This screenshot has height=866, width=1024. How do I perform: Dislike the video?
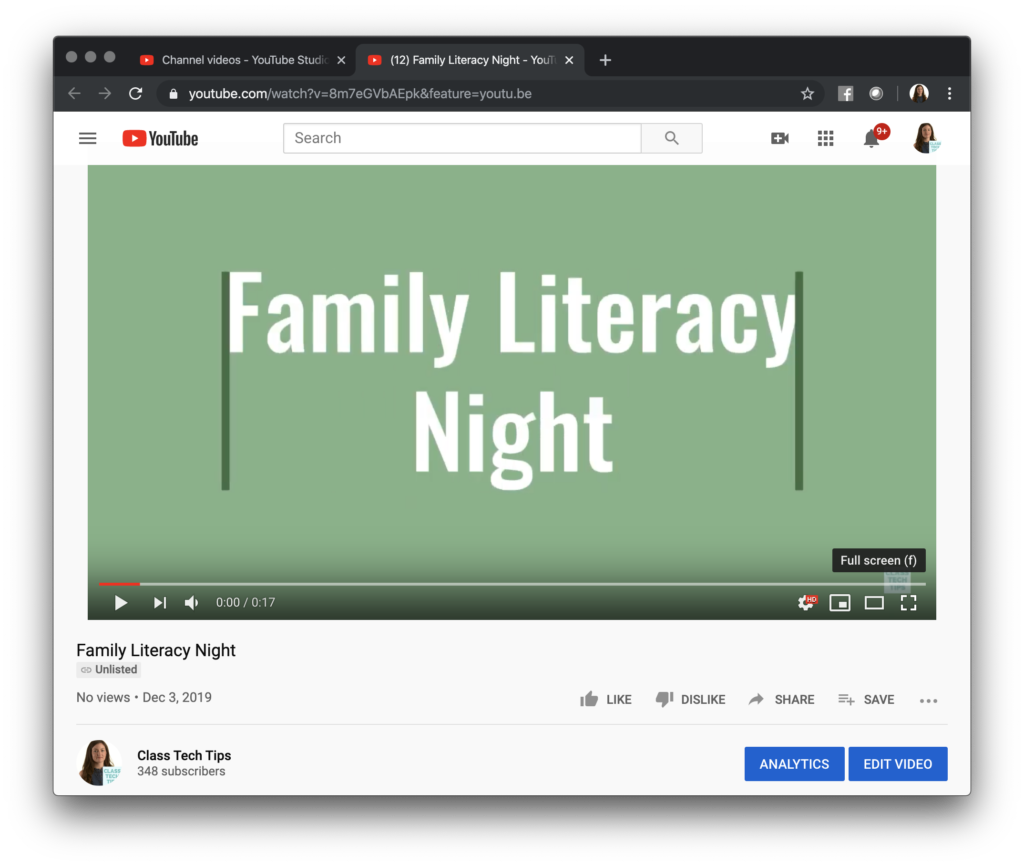[x=690, y=699]
